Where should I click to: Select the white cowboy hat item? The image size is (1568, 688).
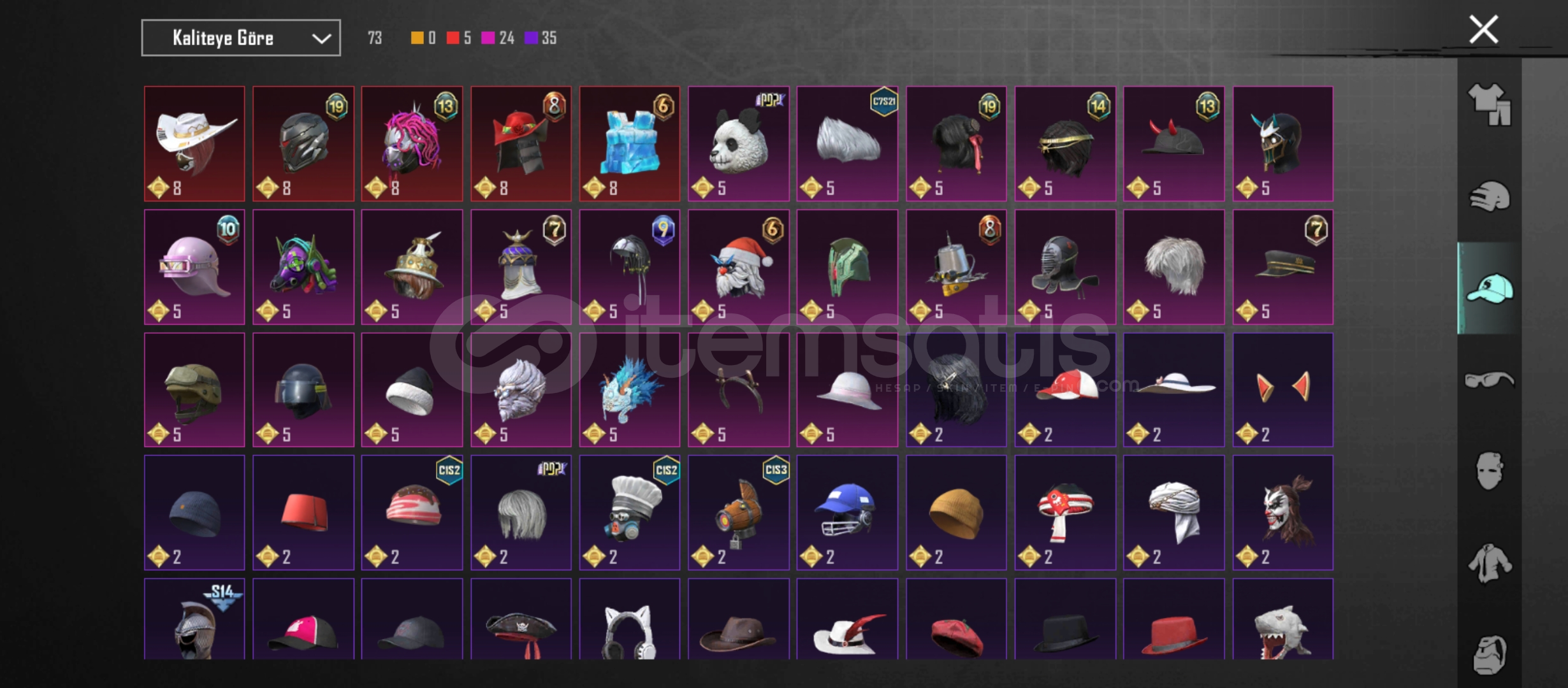(194, 144)
